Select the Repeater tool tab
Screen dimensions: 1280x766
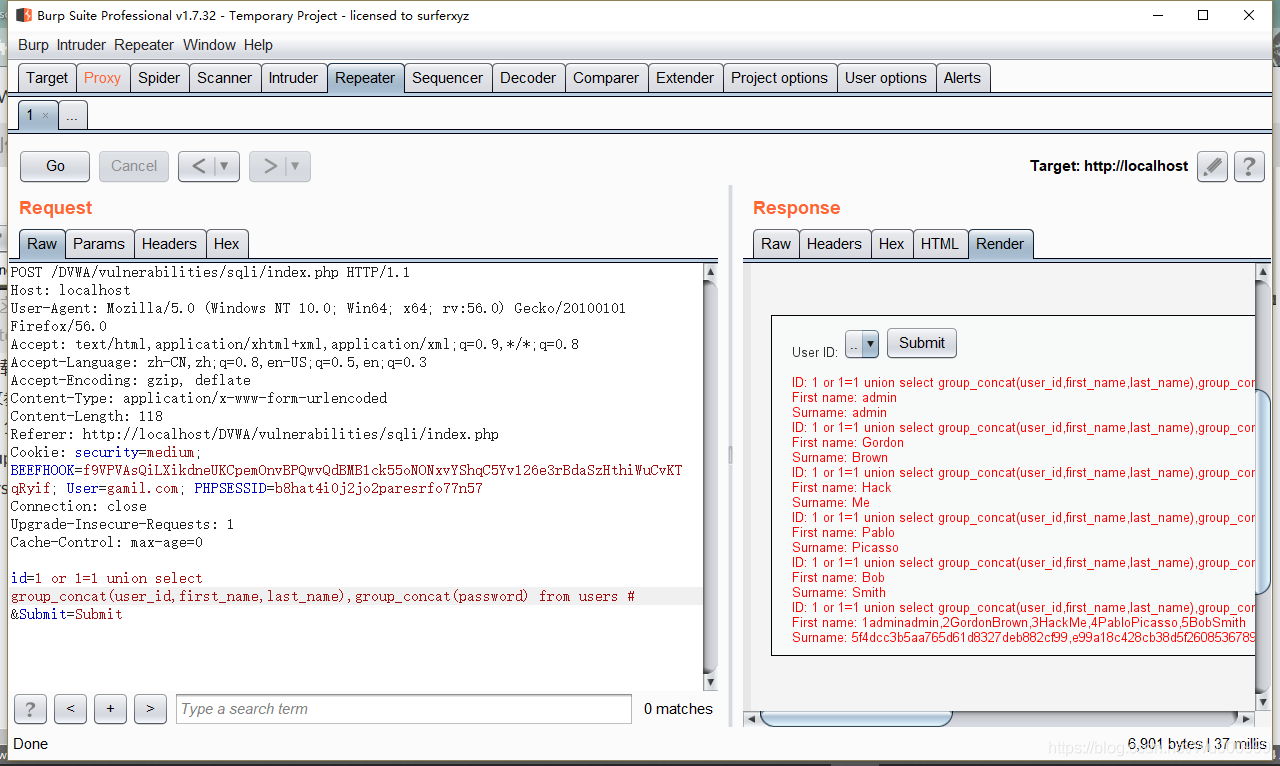[x=365, y=78]
